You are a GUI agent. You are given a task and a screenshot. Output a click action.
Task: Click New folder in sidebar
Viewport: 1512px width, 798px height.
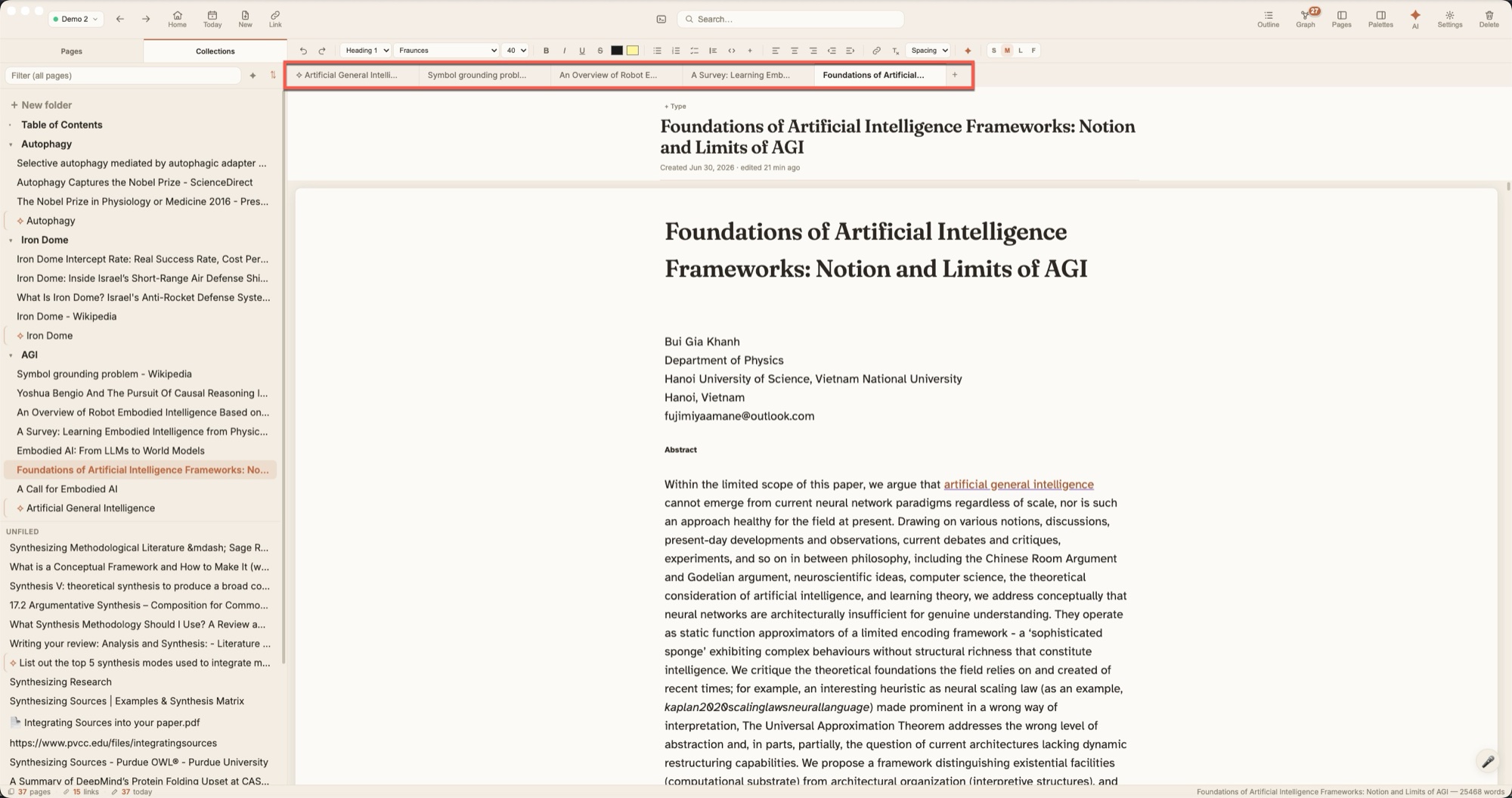41,105
